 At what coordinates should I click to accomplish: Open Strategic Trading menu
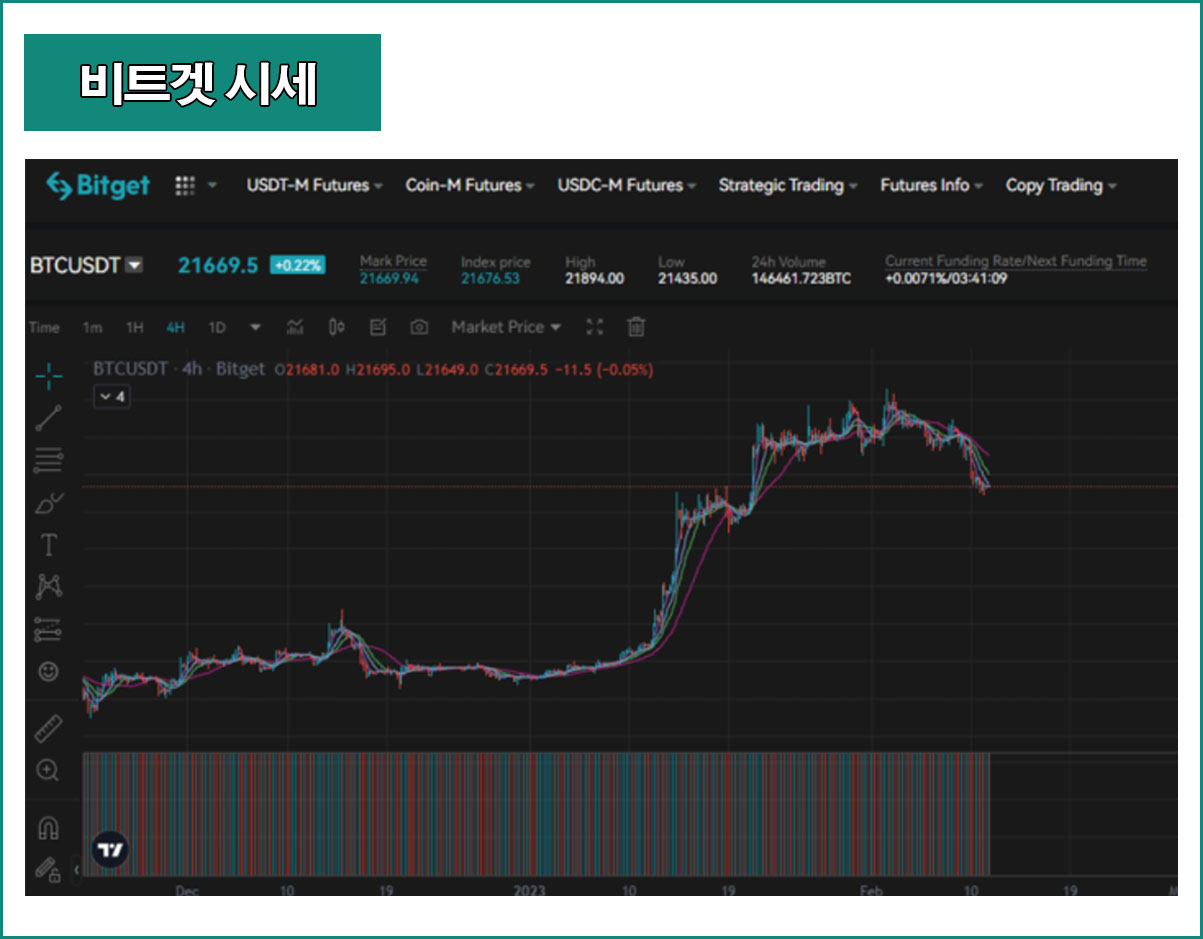(x=787, y=185)
